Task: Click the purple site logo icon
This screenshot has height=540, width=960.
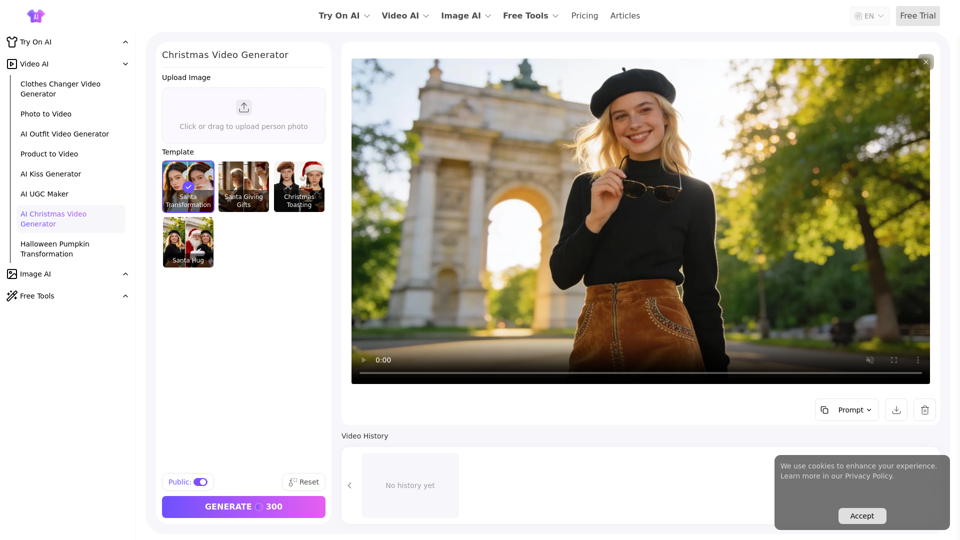Action: pyautogui.click(x=36, y=16)
